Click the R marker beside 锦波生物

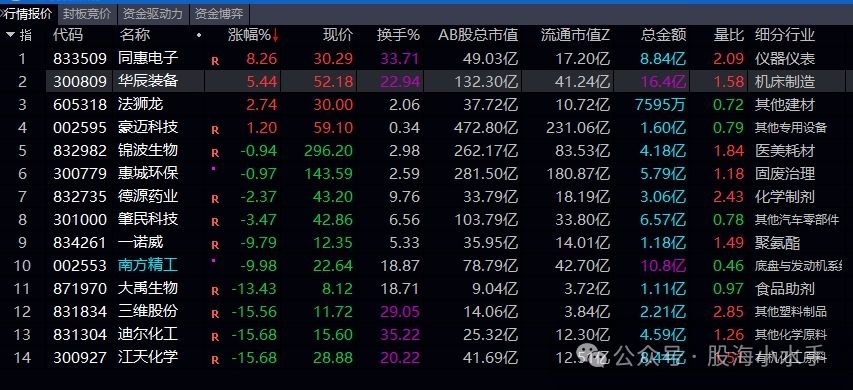coord(215,153)
